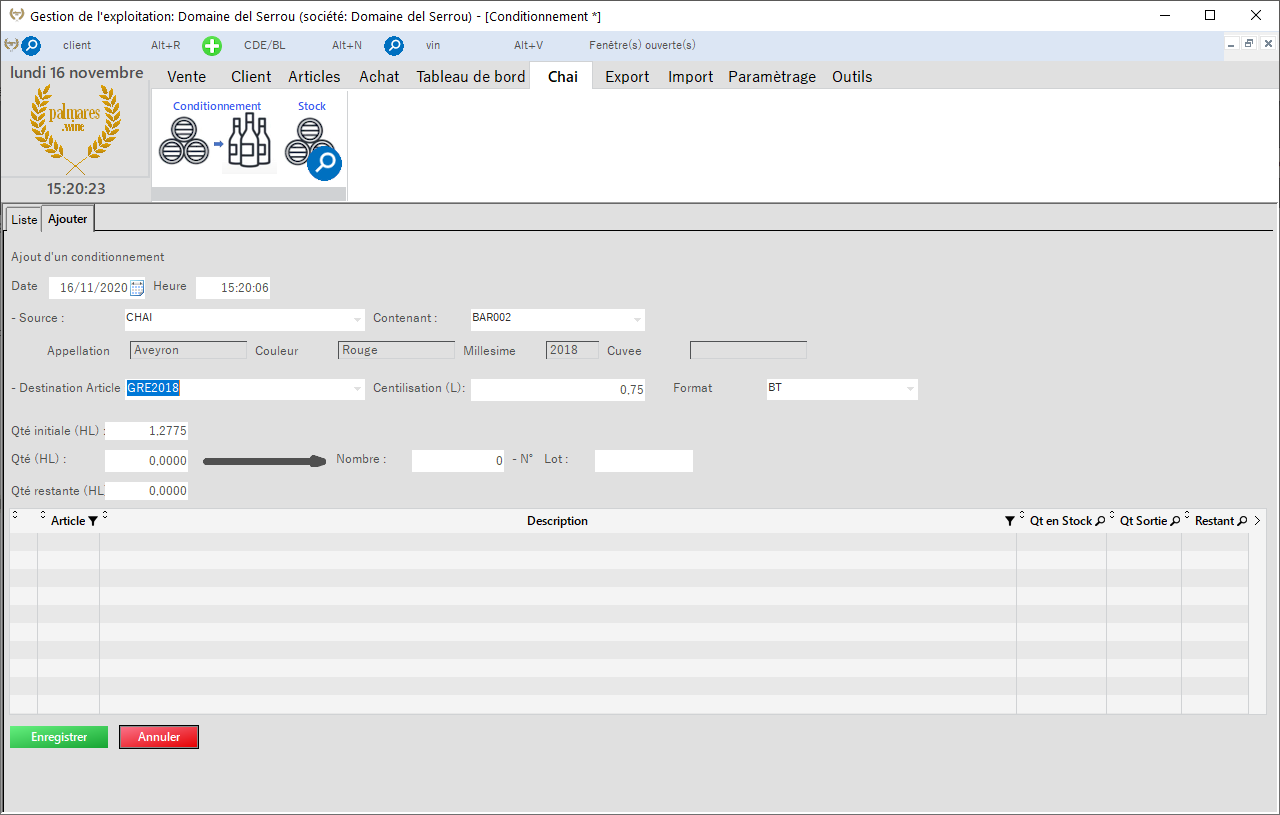
Task: Open the Paramètrage menu
Action: coord(771,77)
